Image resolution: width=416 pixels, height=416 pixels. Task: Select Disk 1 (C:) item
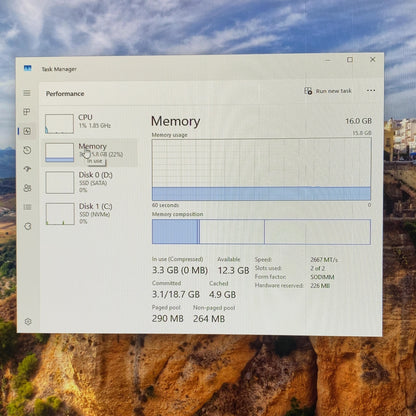click(x=91, y=214)
